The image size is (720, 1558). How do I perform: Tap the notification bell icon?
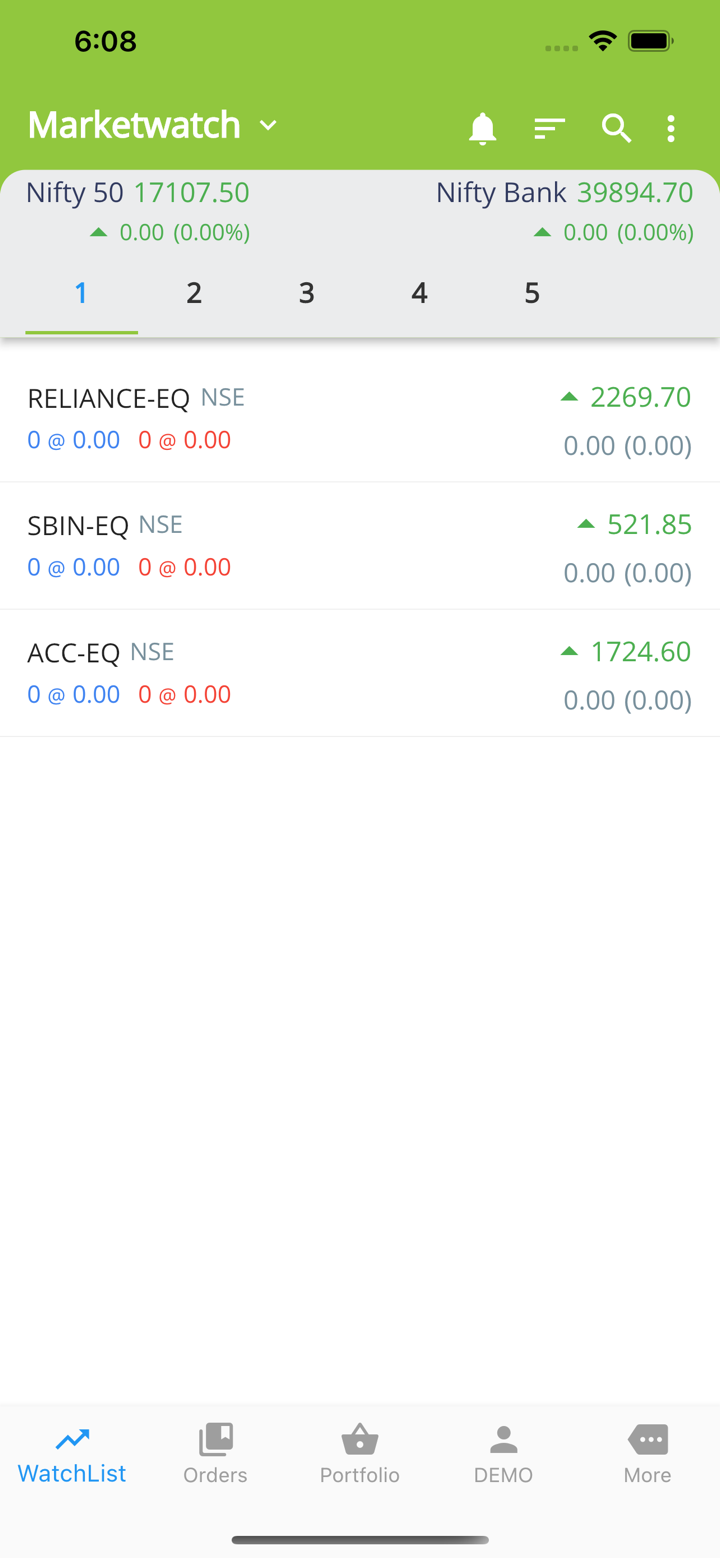483,128
